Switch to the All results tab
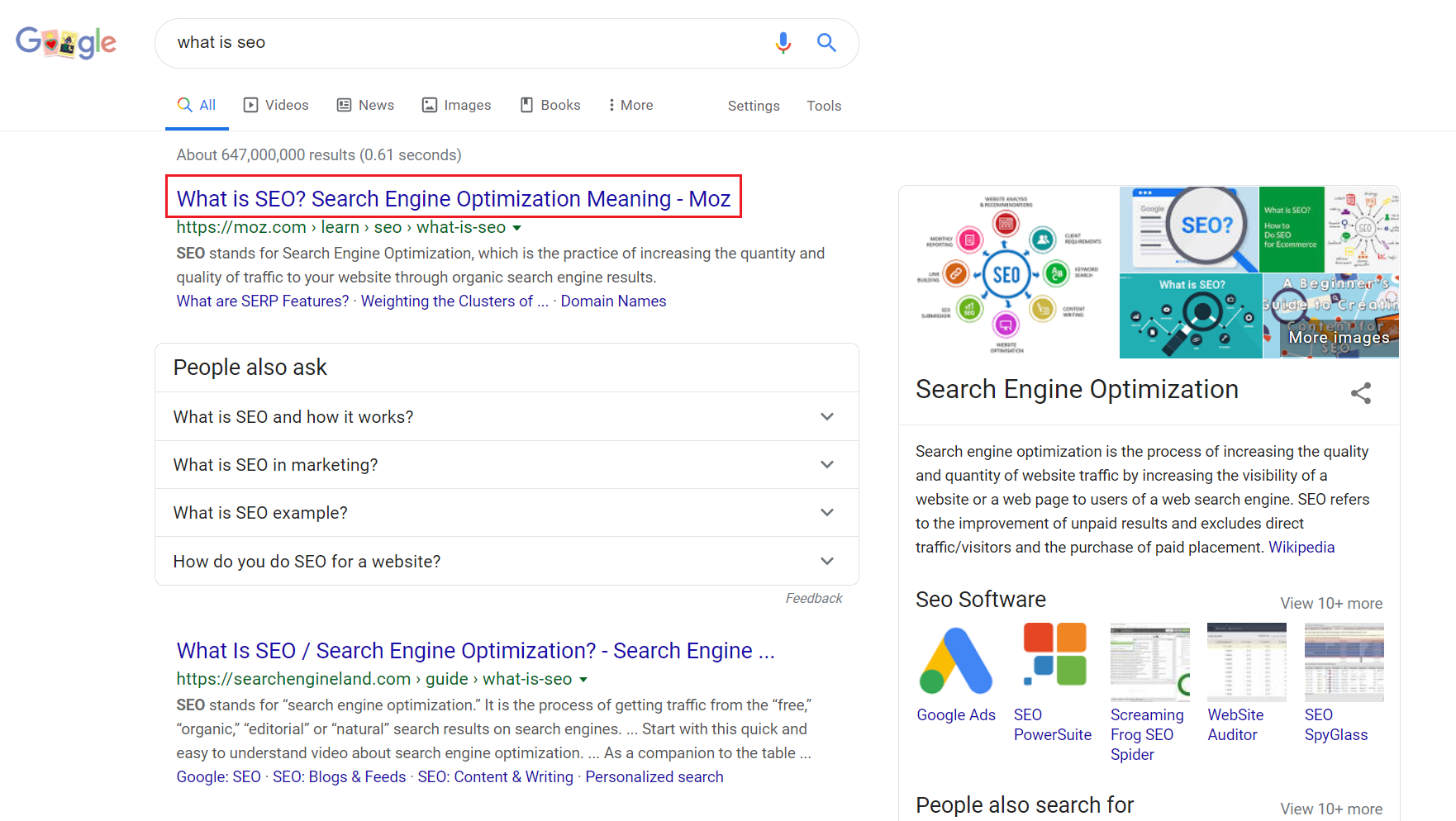Viewport: 1456px width, 821px height. (197, 105)
